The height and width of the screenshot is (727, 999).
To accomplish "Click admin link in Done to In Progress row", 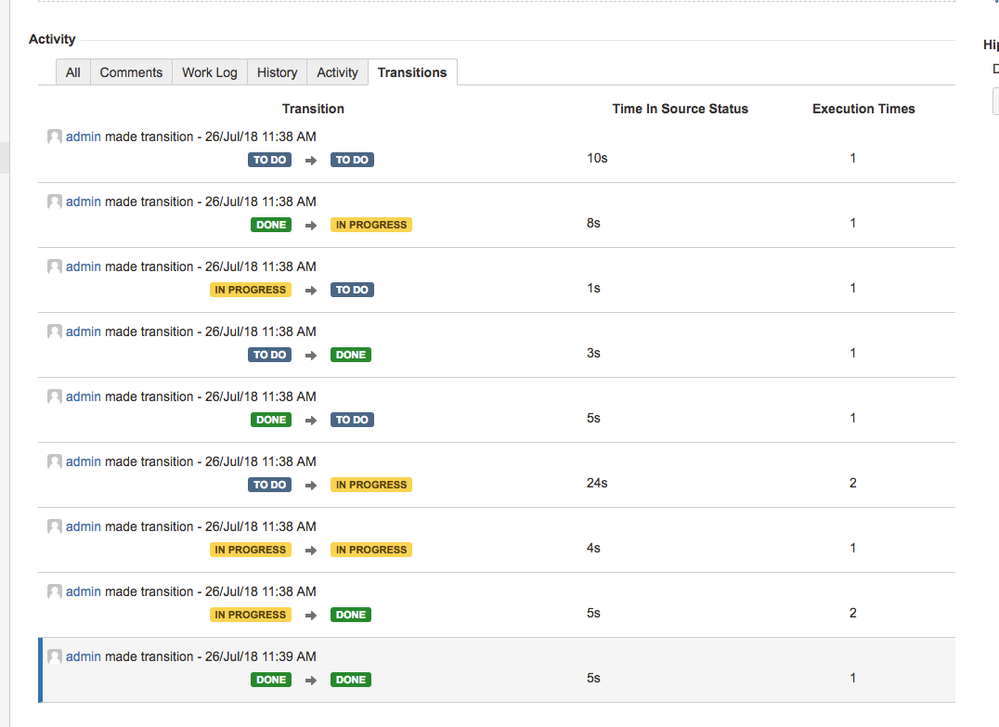I will point(83,201).
